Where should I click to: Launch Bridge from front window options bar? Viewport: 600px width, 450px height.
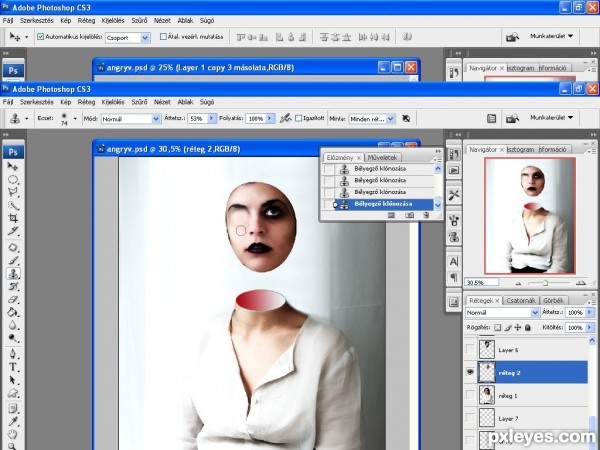(x=512, y=119)
